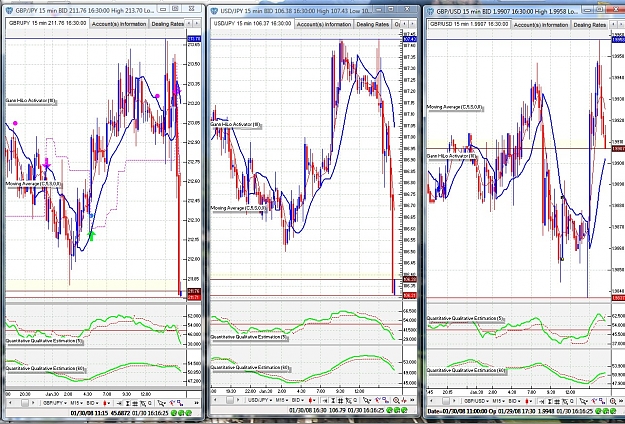Open candlestick chart-type dropdown in GBP/JPY window
This screenshot has width=625, height=424.
point(106,403)
